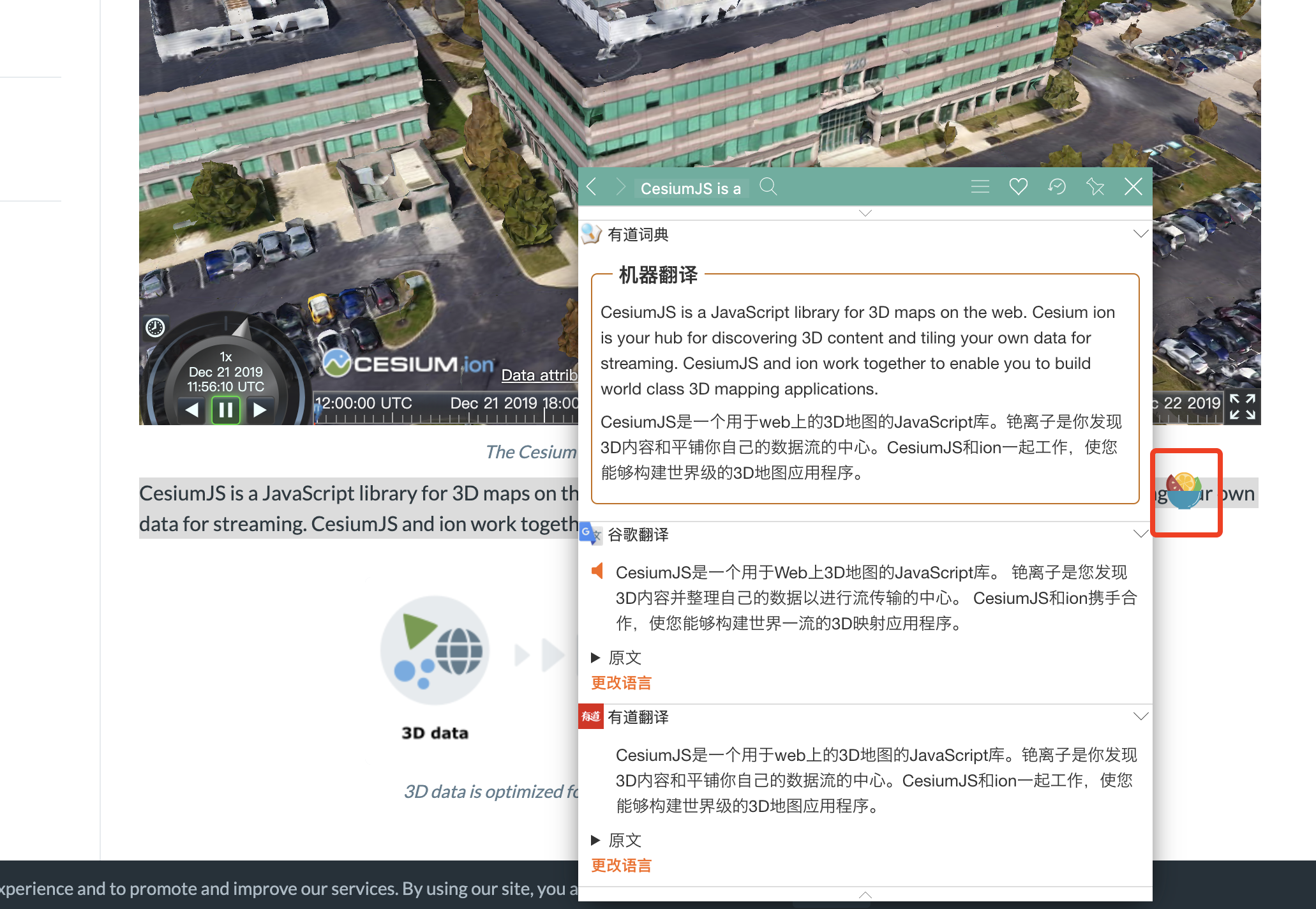Toggle Cesium viewer fullscreen button
Screen dimensions: 1316x909
[x=1242, y=407]
